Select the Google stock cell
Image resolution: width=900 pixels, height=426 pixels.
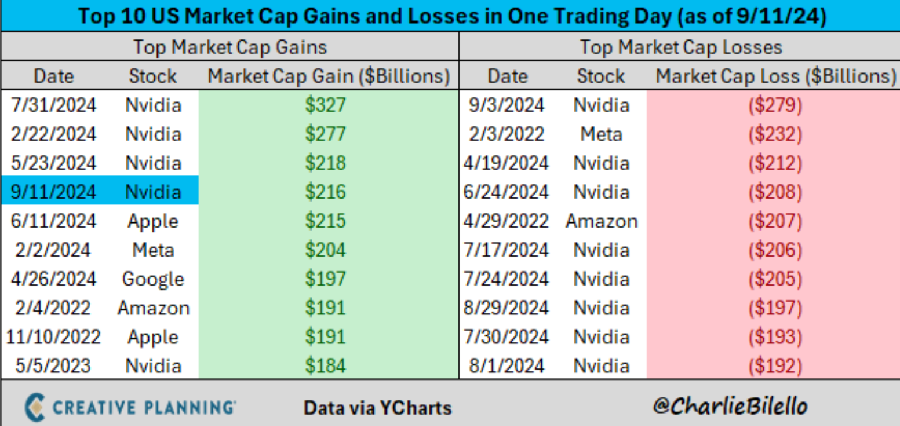(x=153, y=279)
